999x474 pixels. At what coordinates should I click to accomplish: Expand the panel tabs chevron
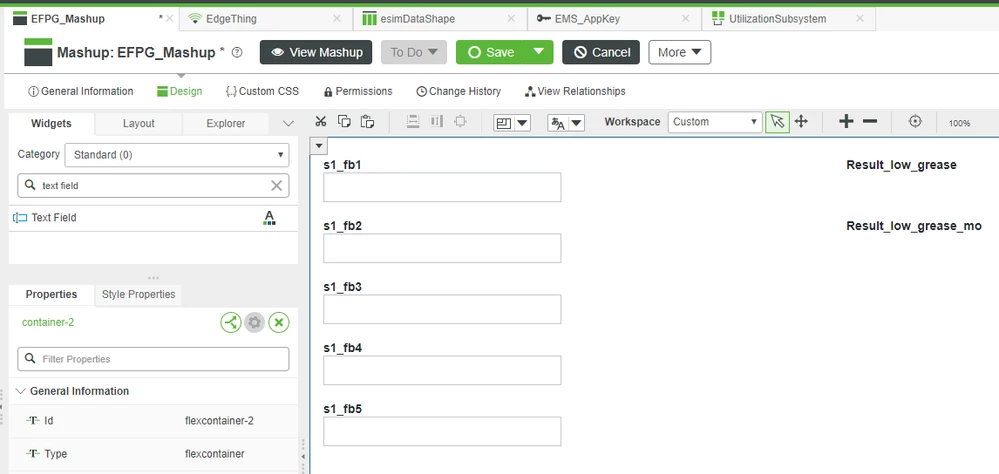coord(288,124)
